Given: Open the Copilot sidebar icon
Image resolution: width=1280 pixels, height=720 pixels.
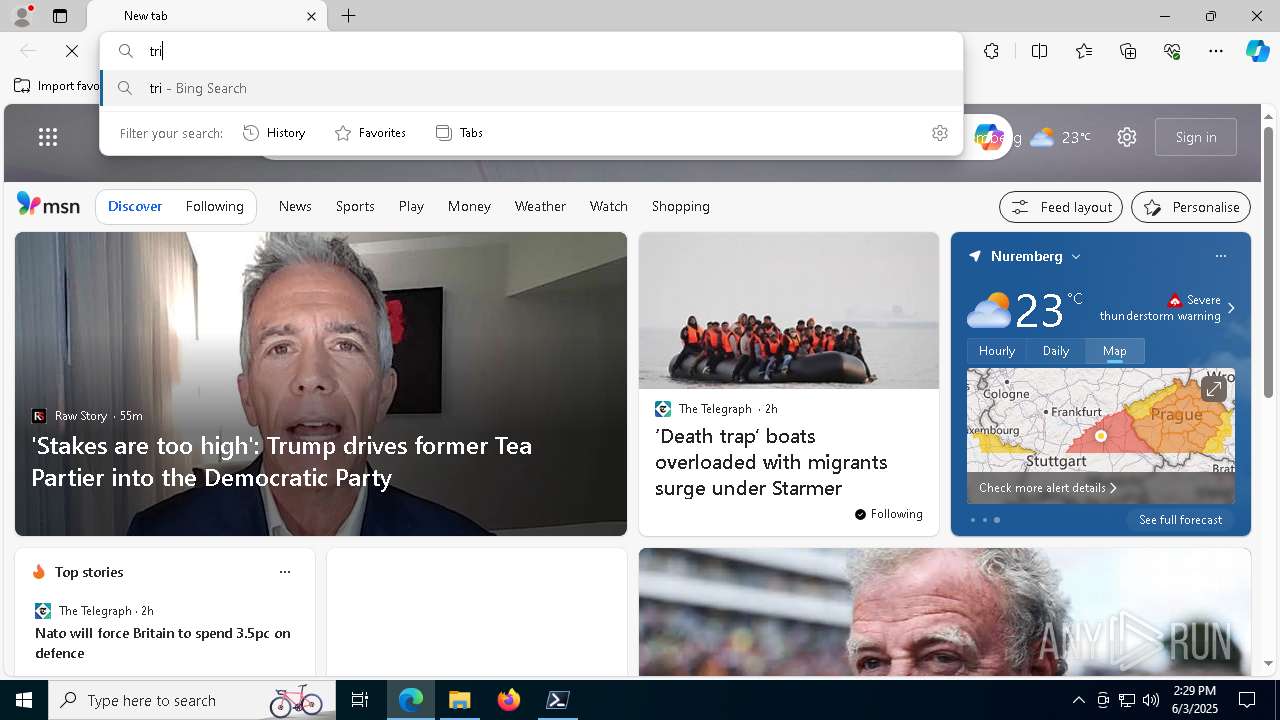Looking at the screenshot, I should 1258,51.
